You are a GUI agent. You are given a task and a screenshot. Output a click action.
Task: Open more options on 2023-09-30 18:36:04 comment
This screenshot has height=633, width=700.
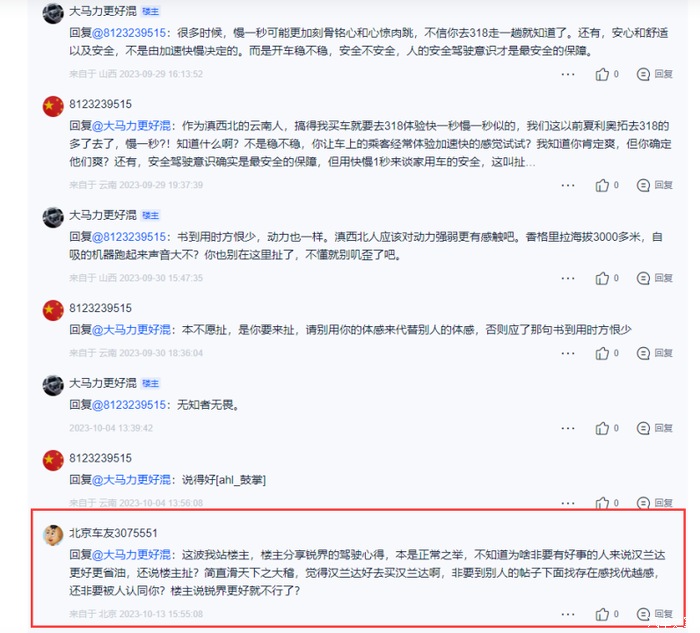pos(568,353)
